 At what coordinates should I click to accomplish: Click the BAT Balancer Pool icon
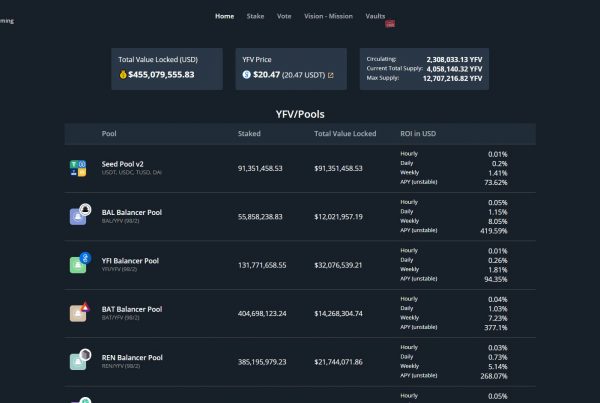tap(80, 312)
